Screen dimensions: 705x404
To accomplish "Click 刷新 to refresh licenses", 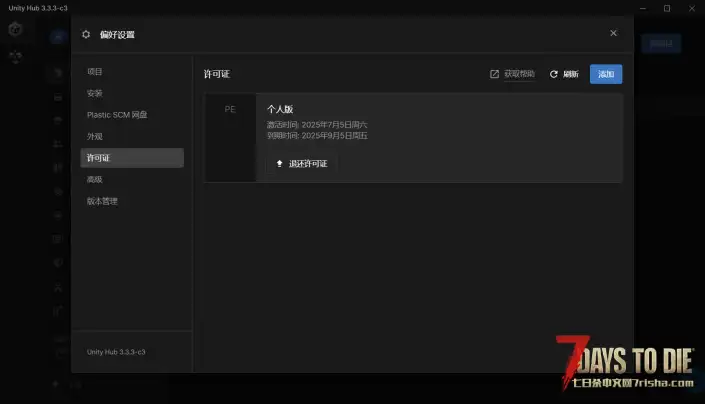I will click(564, 74).
